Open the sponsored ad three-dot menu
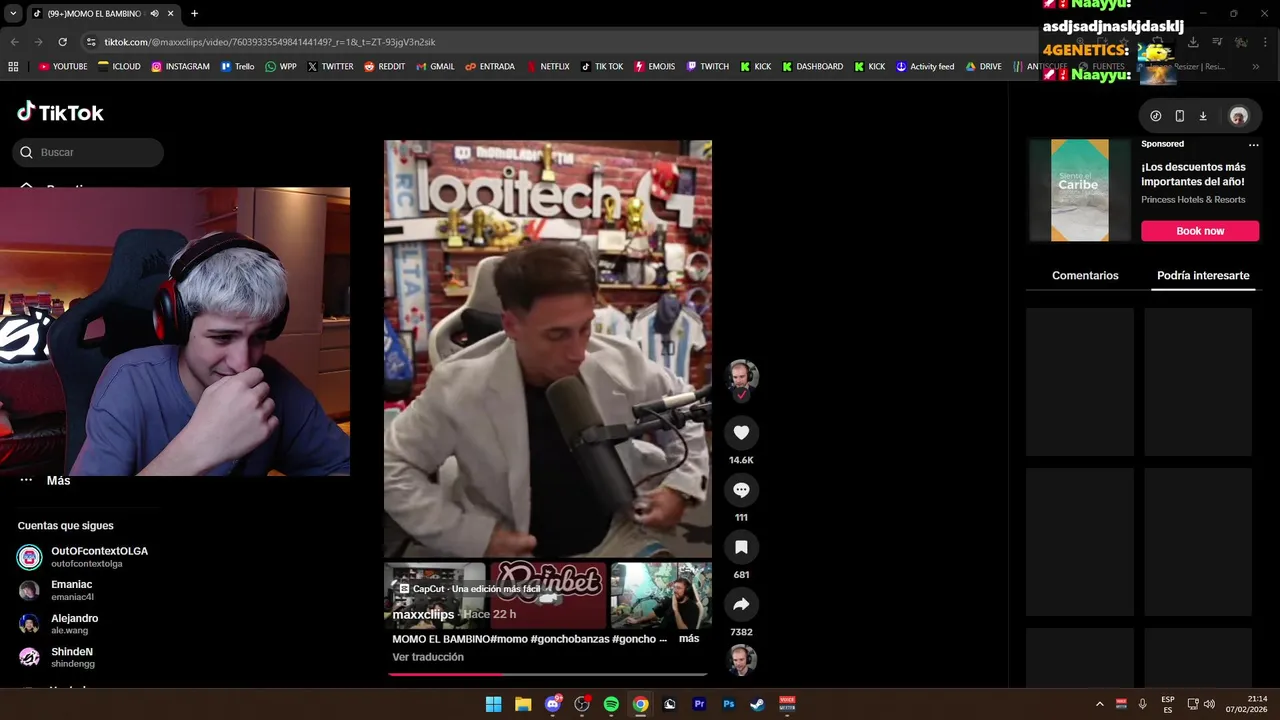This screenshot has width=1280, height=720. point(1253,145)
